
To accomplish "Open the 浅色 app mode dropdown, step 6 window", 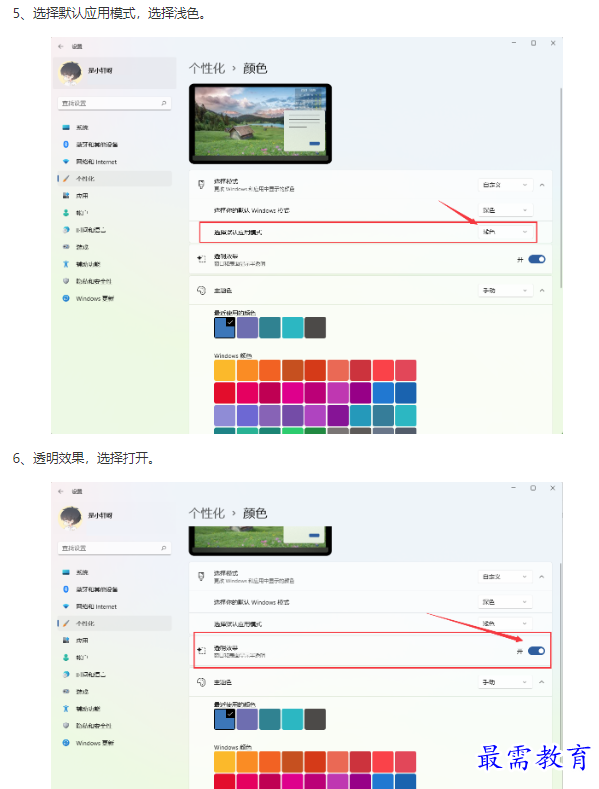I will (x=505, y=623).
